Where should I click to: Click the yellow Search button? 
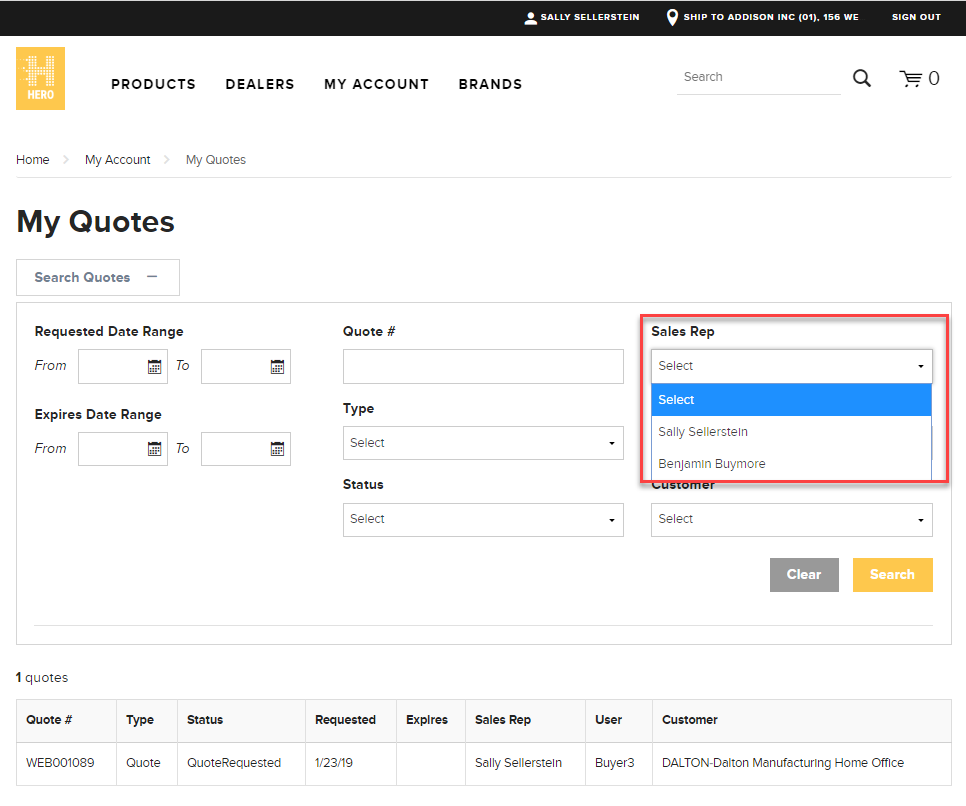click(893, 575)
